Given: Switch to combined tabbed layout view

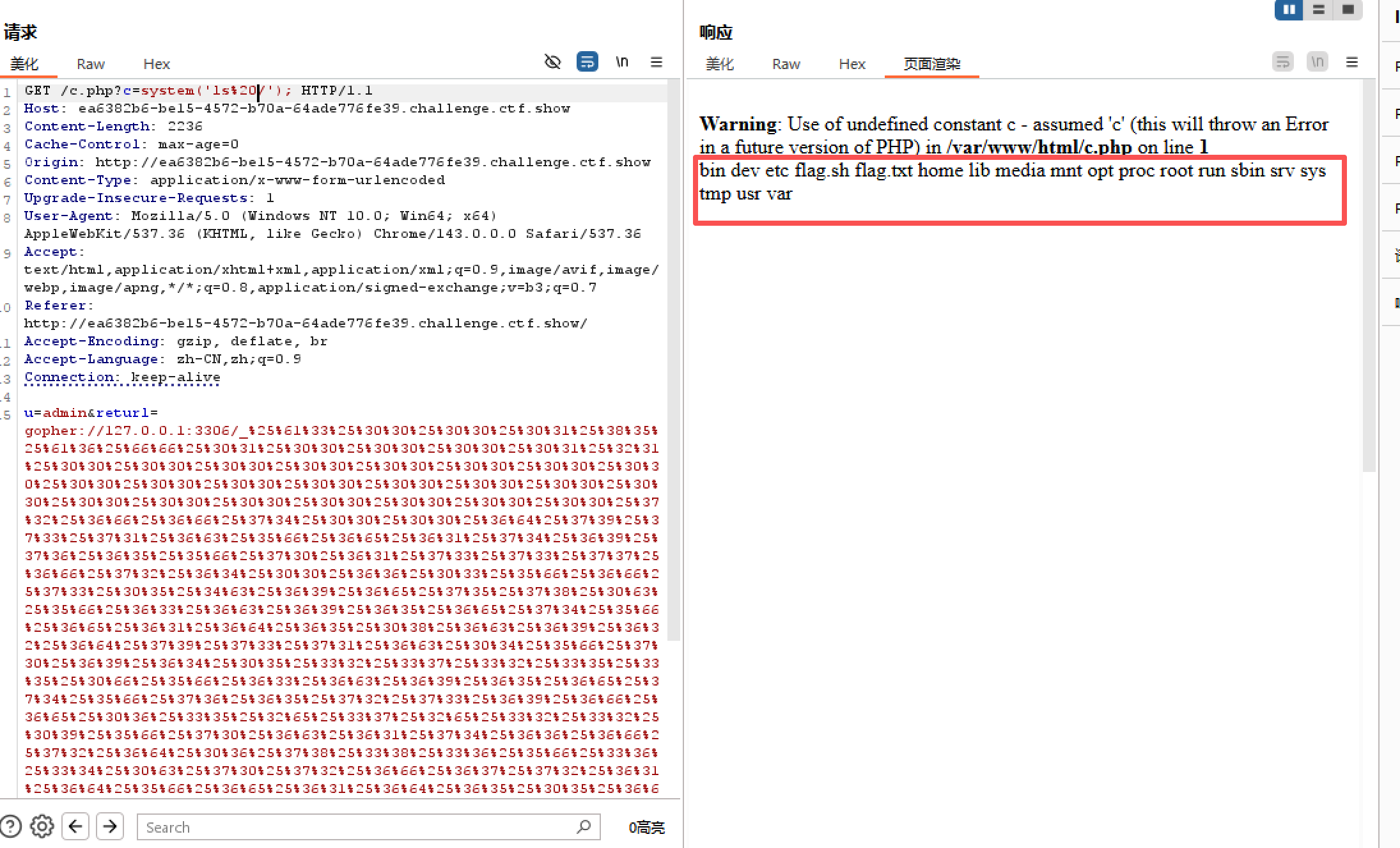Looking at the screenshot, I should (1348, 10).
